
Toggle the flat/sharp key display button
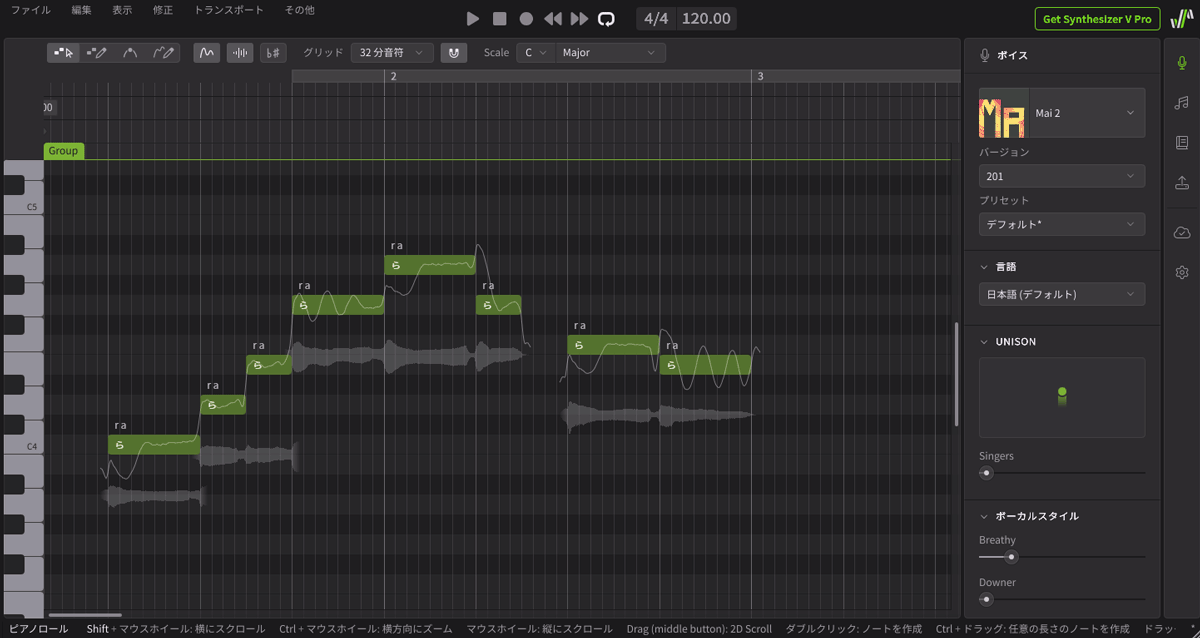point(273,52)
